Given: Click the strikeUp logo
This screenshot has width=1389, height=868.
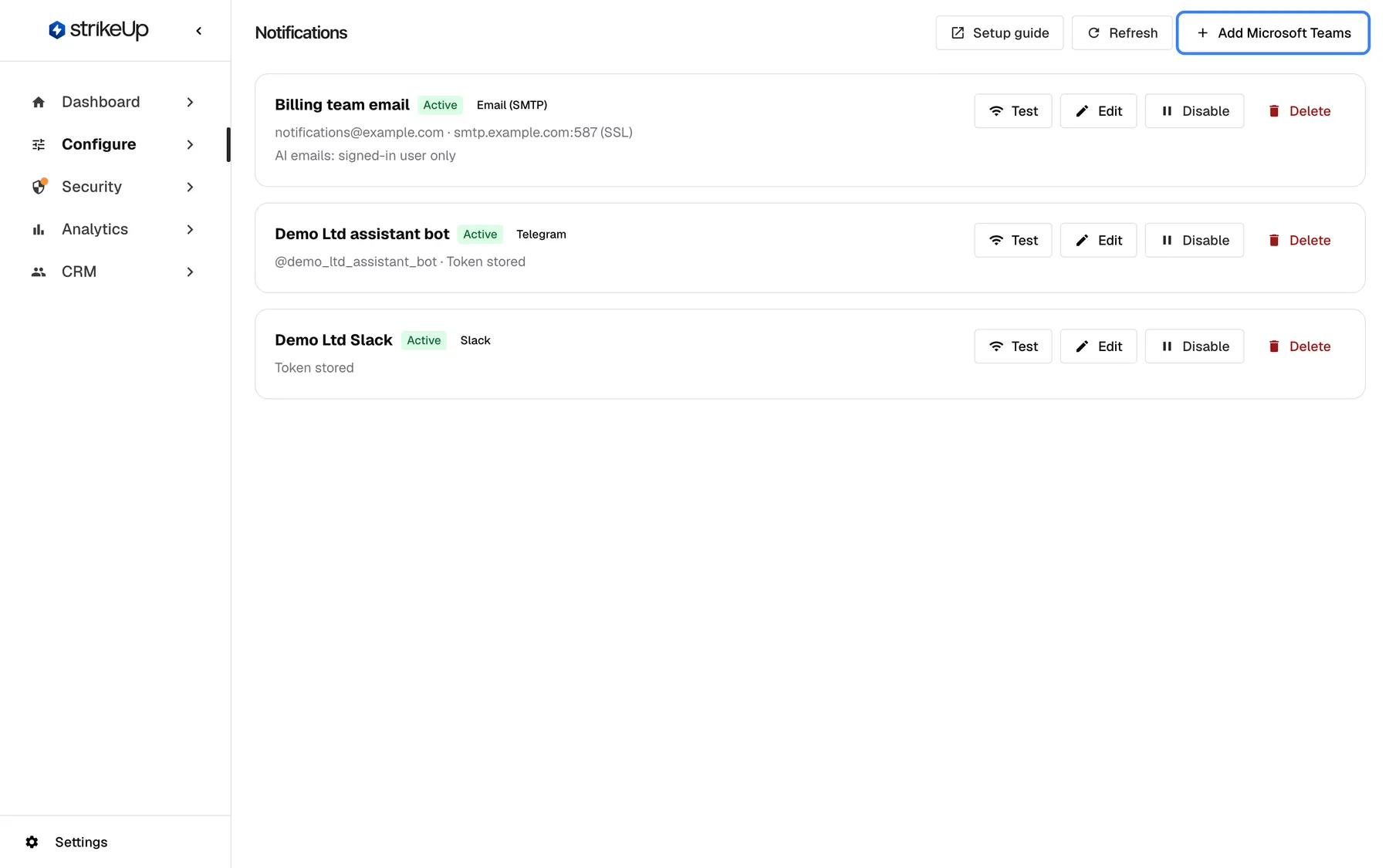Looking at the screenshot, I should pos(98,30).
